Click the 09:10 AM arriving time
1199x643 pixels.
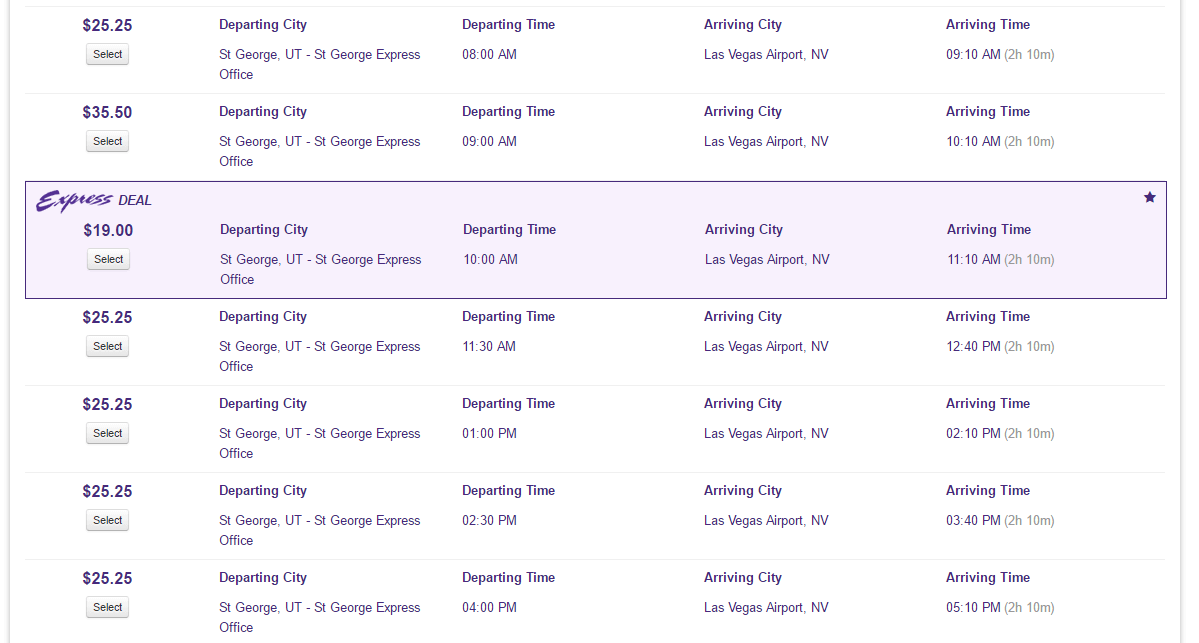click(x=973, y=55)
